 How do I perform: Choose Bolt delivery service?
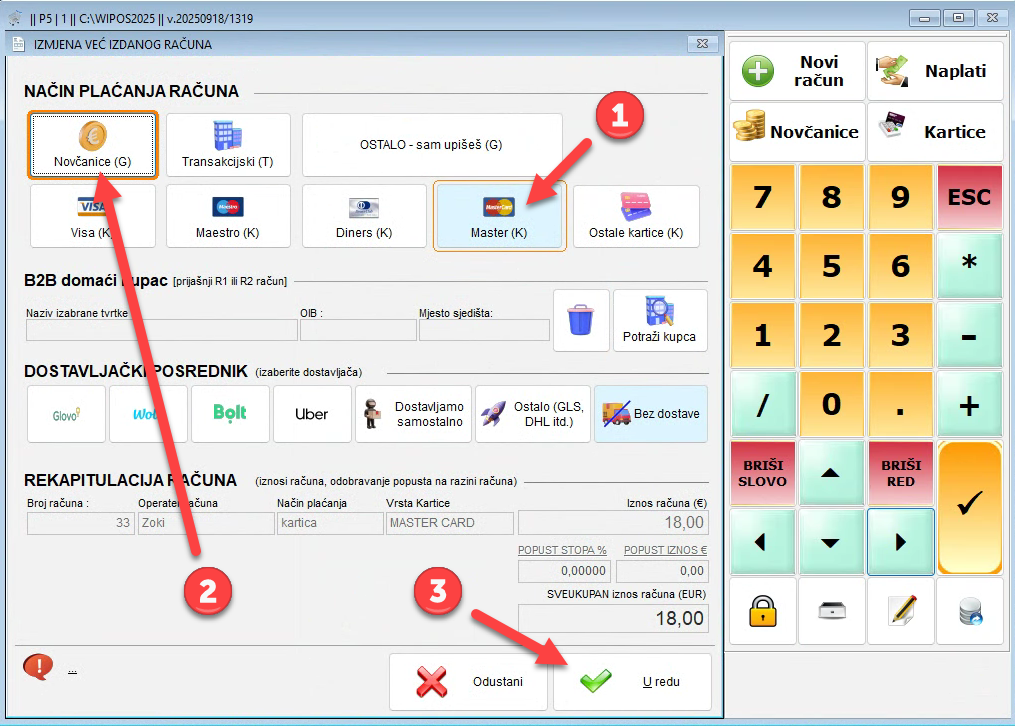(230, 414)
